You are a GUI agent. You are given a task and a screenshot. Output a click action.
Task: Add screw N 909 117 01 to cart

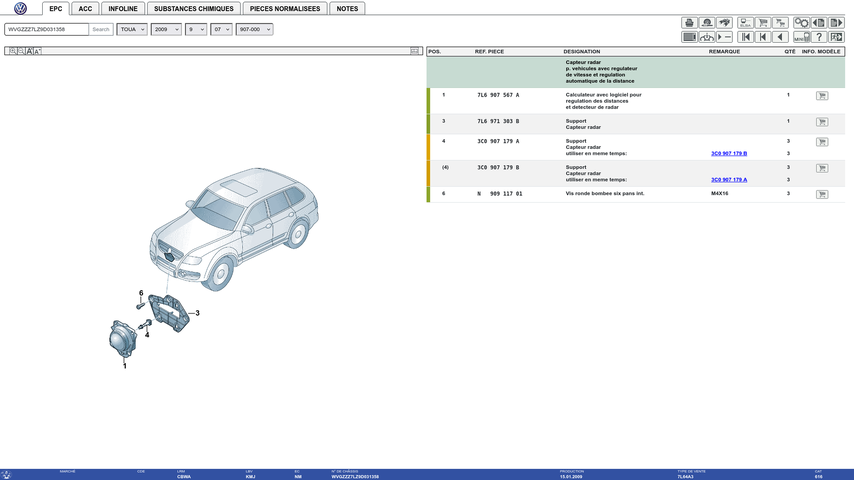tap(822, 194)
